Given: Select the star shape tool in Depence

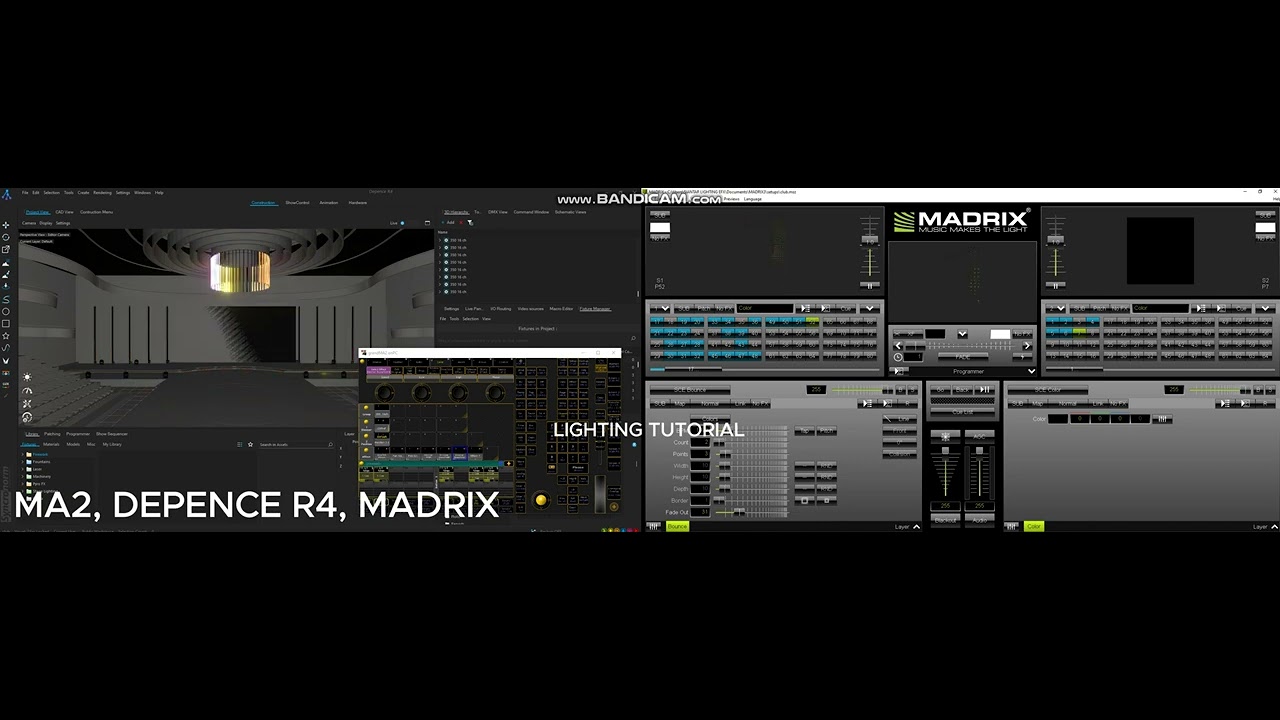Looking at the screenshot, I should point(6,335).
